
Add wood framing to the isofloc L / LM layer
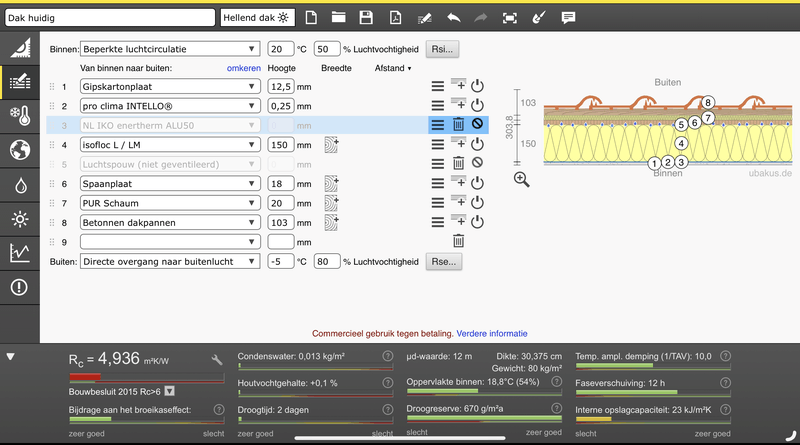coord(332,145)
